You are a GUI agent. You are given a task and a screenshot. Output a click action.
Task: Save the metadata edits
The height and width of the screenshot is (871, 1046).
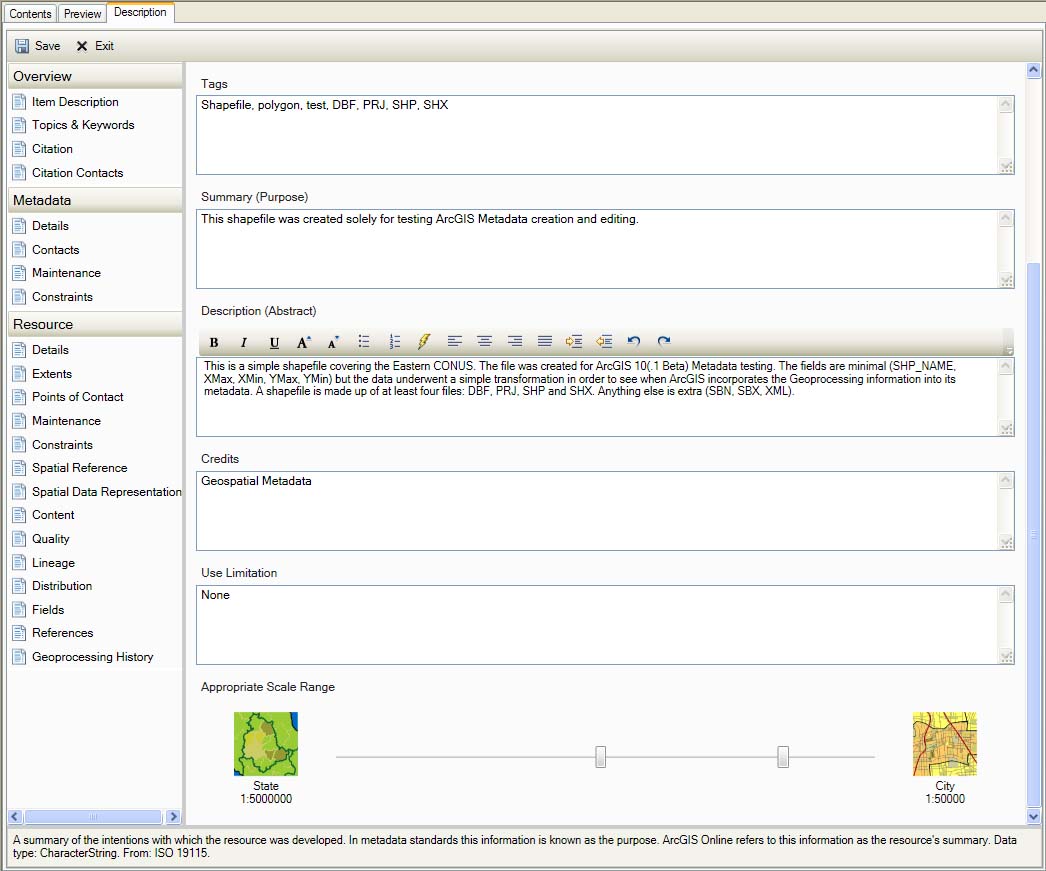point(37,45)
